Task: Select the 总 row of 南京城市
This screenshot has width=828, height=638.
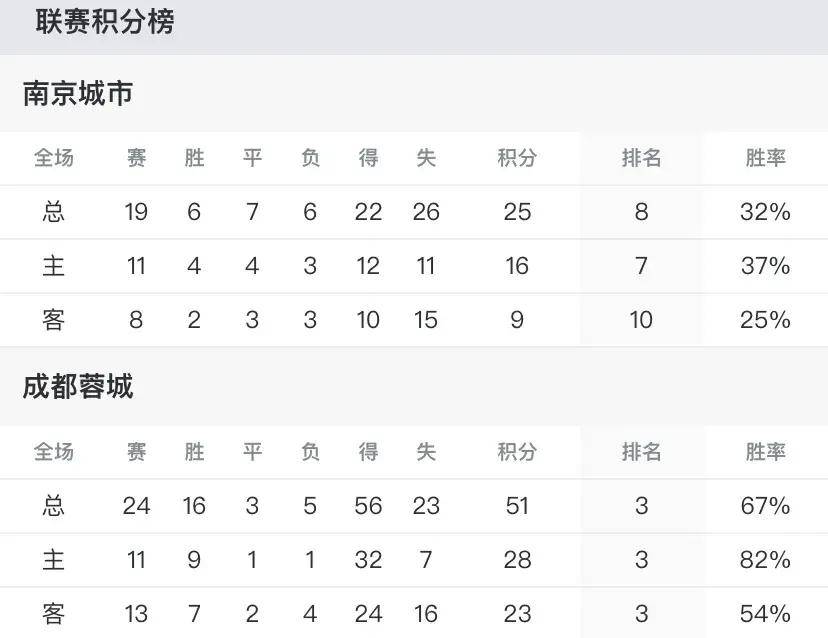Action: (414, 212)
